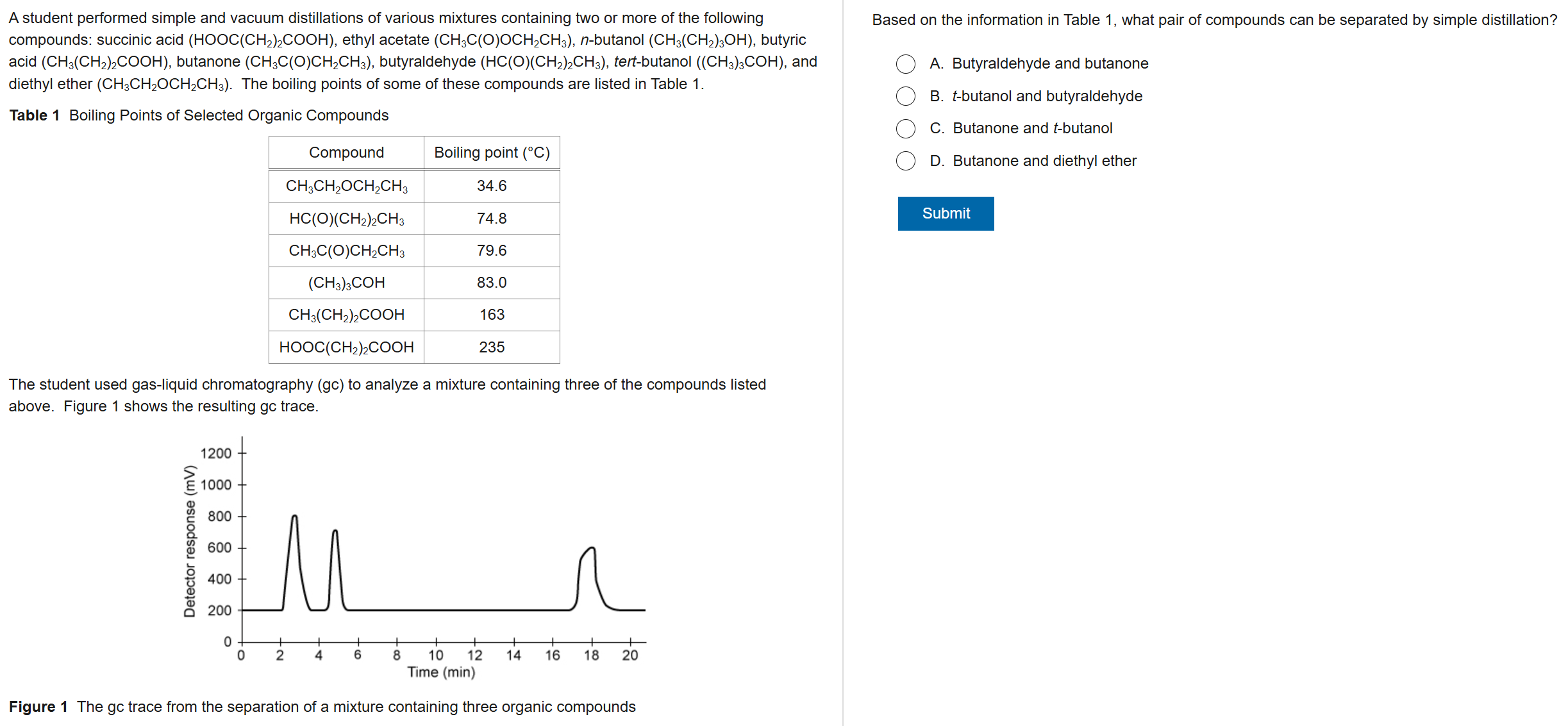
Task: Click the first gc peak near 3 minutes
Action: pos(294,519)
